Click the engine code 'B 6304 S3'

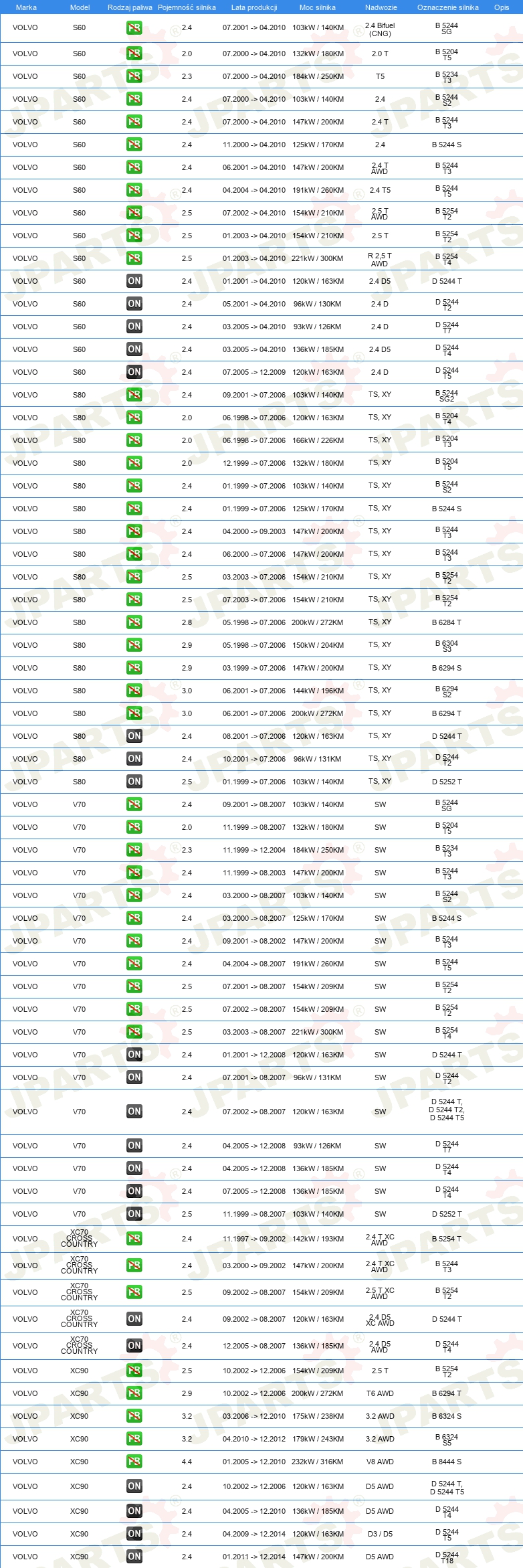pos(447,646)
